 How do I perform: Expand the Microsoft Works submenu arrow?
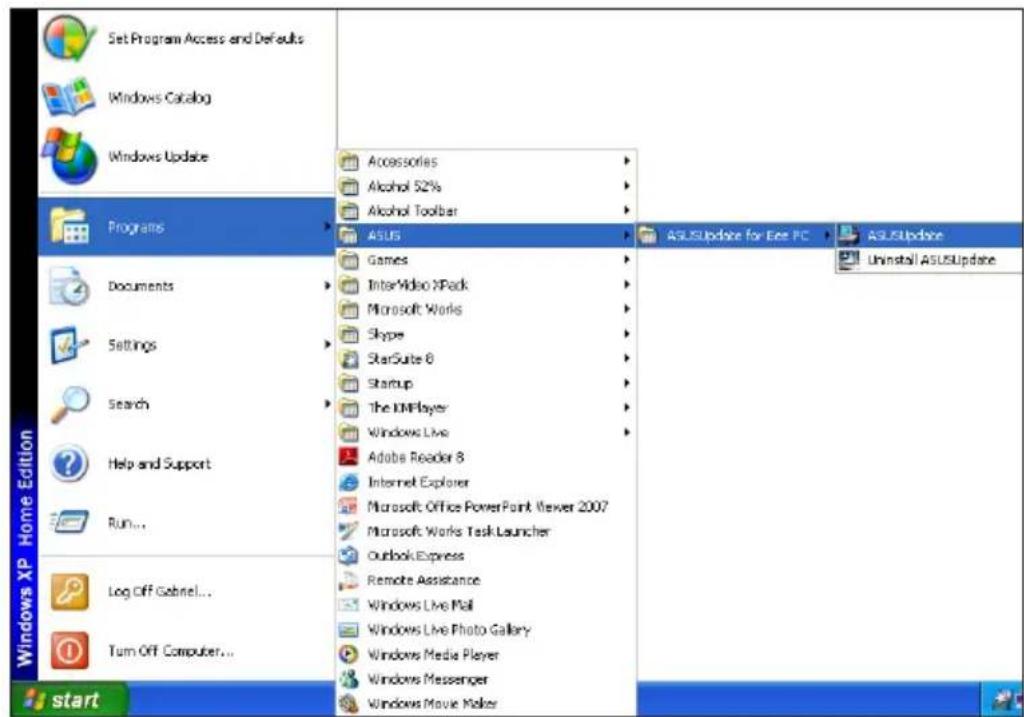626,309
